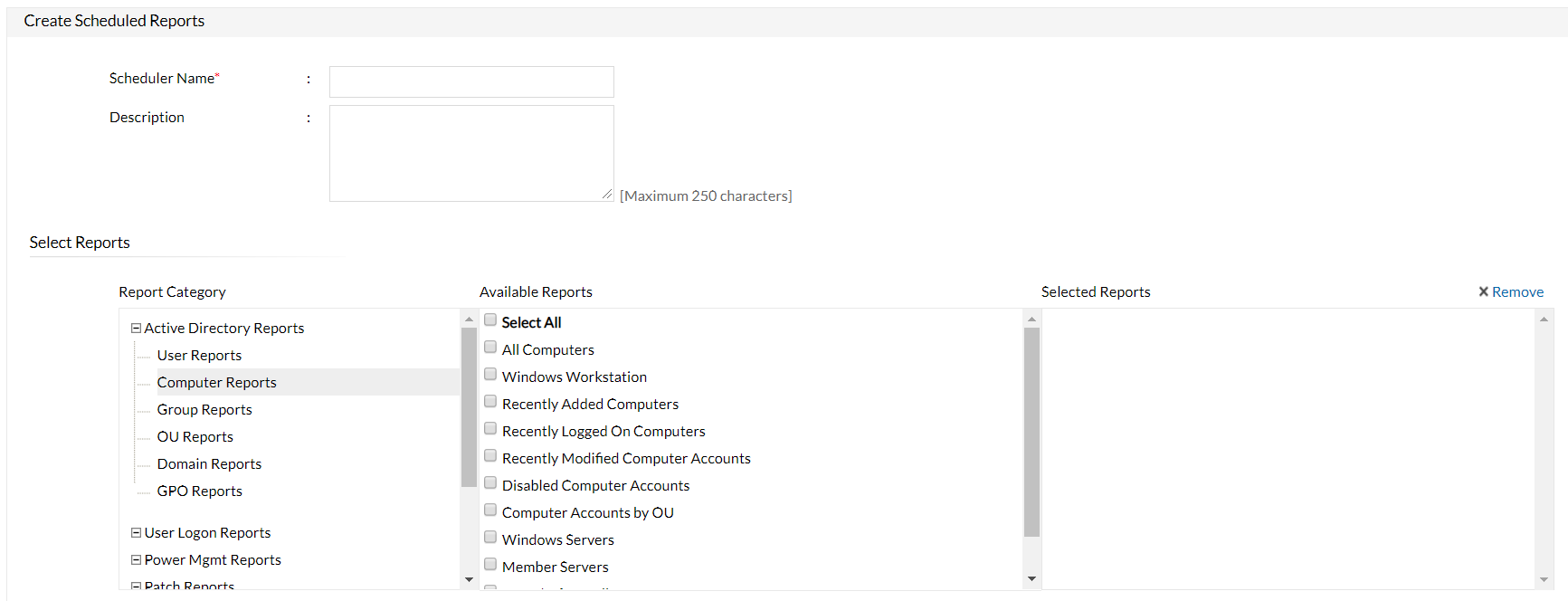
Task: Click inside the Description text area
Action: (471, 153)
